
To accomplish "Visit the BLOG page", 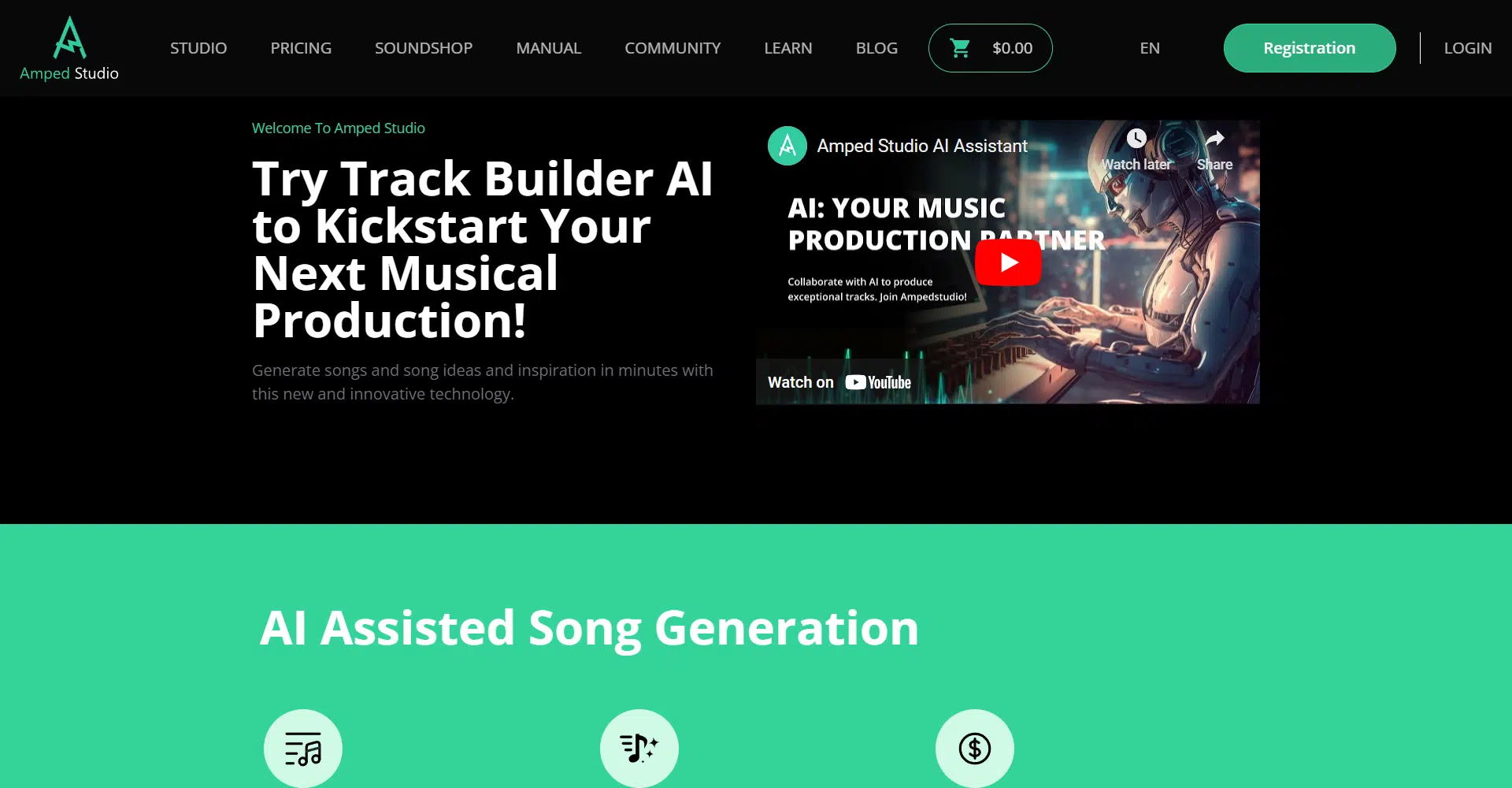I will 876,48.
